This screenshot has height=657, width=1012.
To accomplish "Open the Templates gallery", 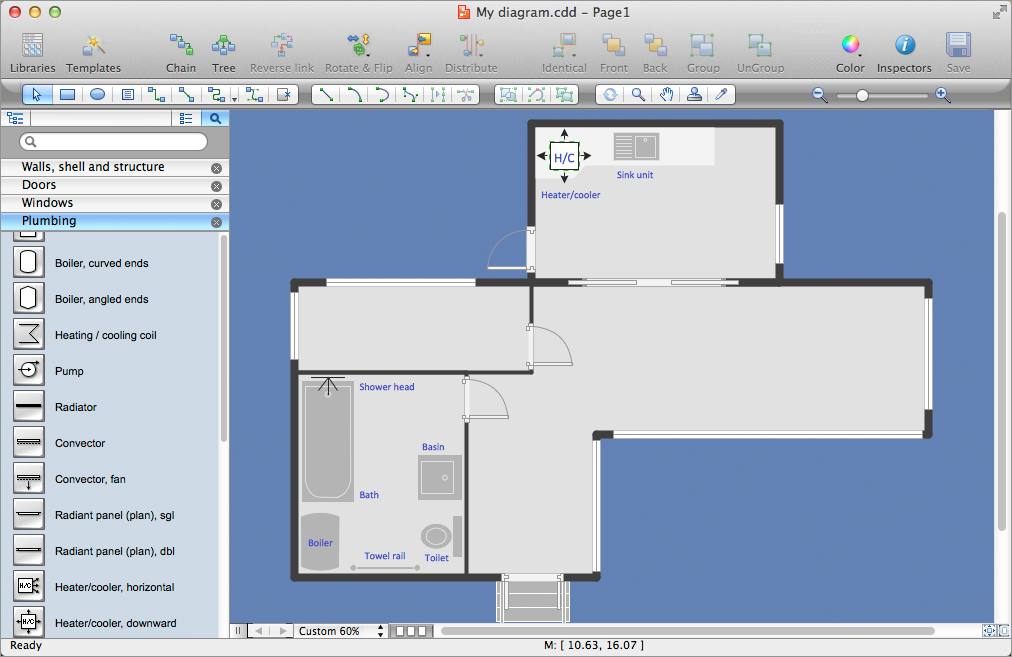I will 94,52.
